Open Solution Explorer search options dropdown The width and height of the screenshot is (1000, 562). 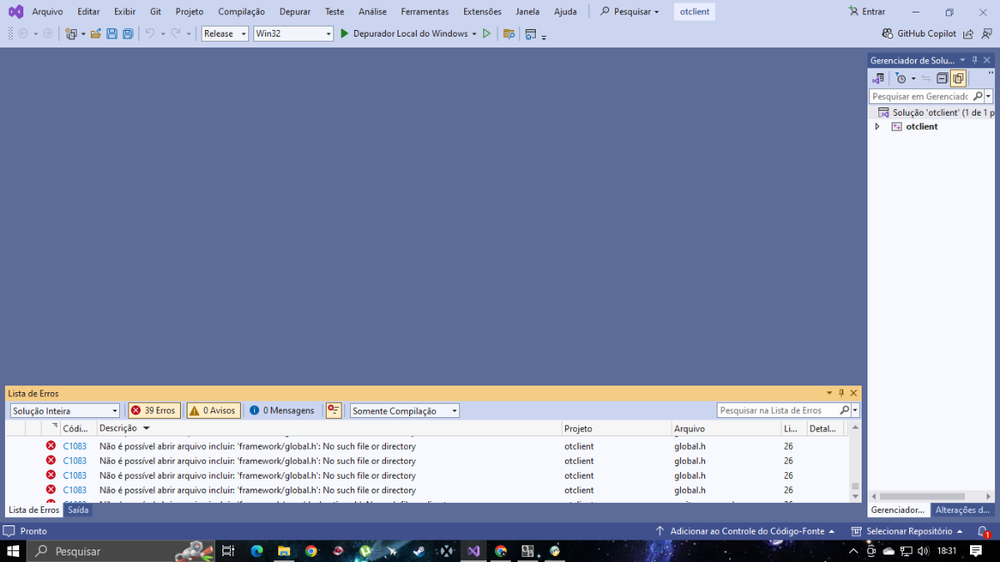coord(989,96)
